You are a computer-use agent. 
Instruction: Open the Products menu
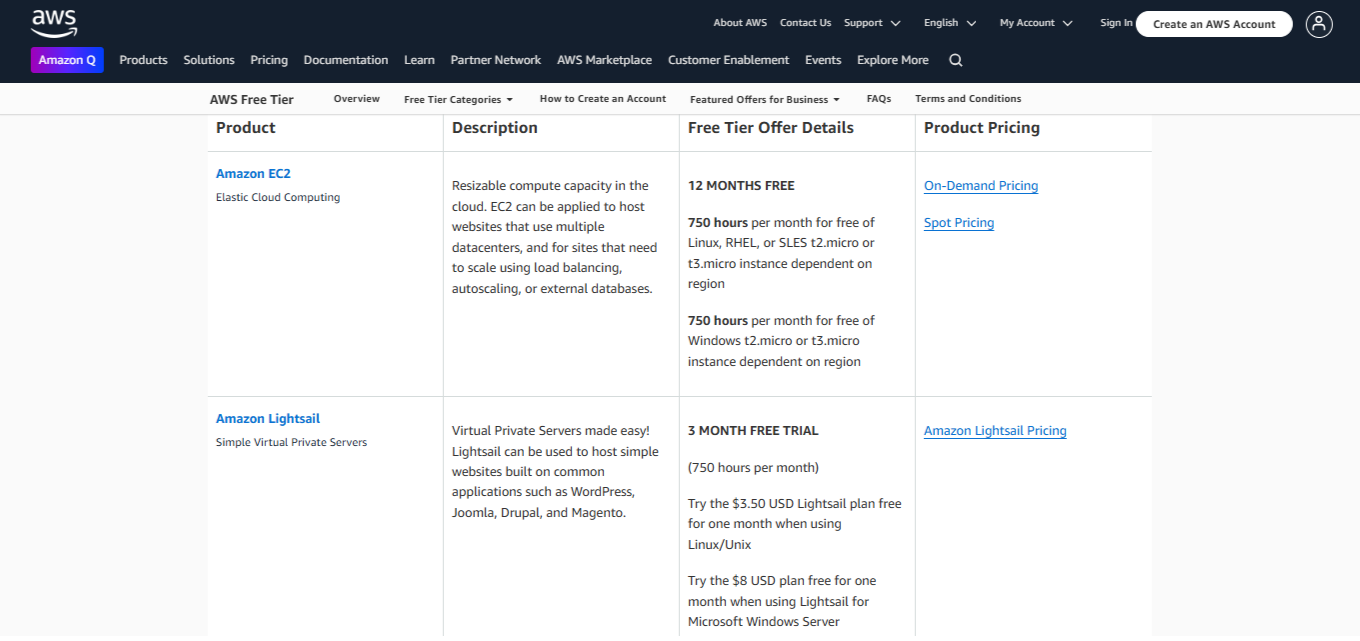click(x=143, y=60)
